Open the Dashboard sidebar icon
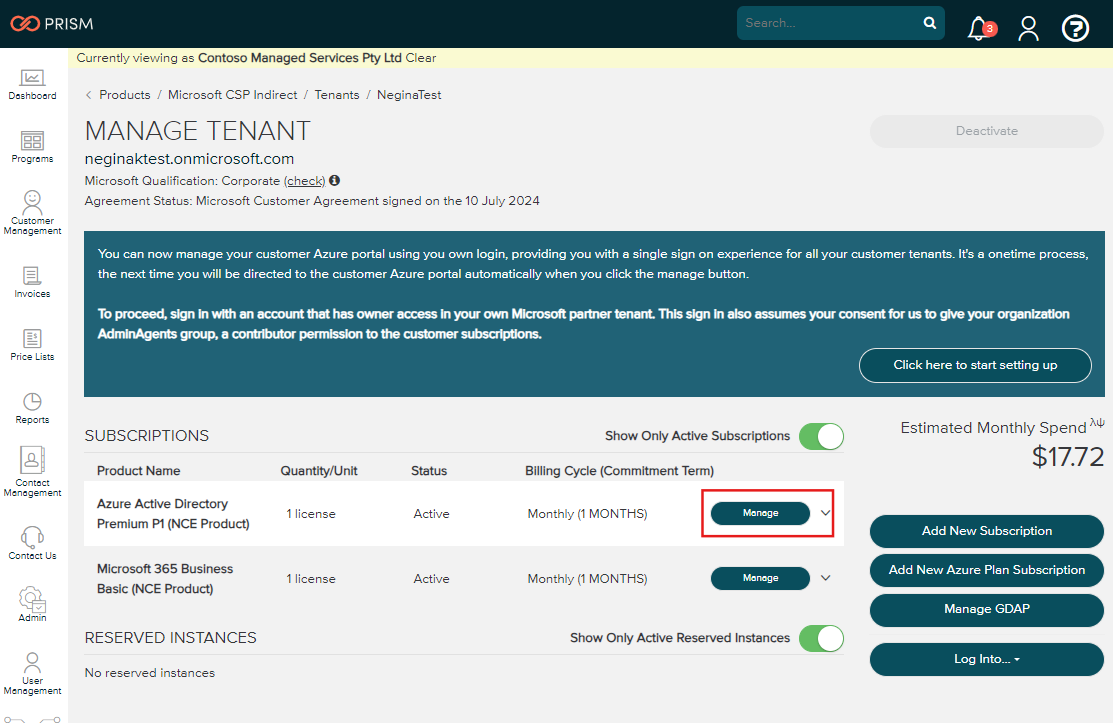The image size is (1113, 723). [32, 84]
